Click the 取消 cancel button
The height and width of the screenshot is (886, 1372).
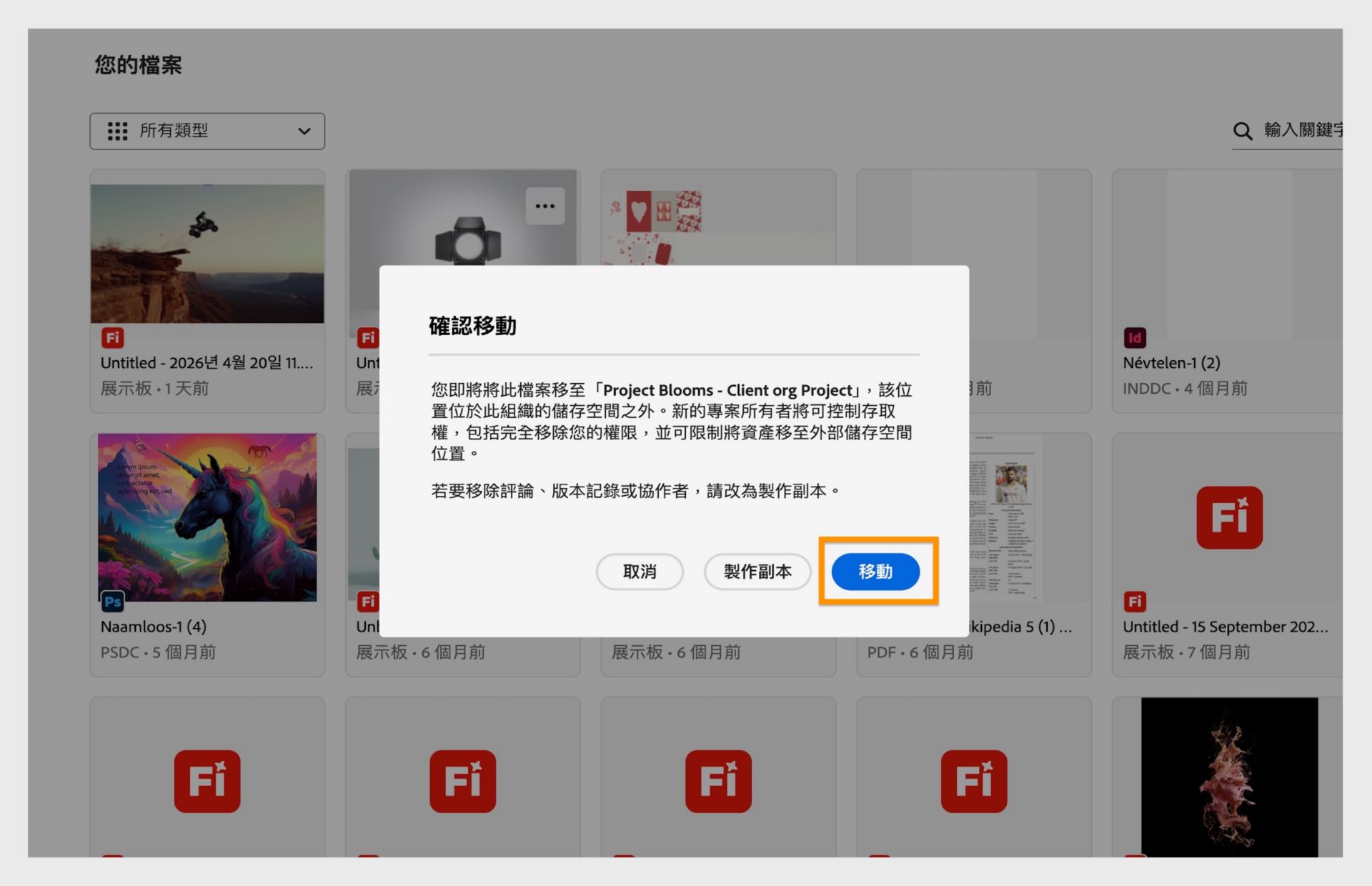point(640,572)
